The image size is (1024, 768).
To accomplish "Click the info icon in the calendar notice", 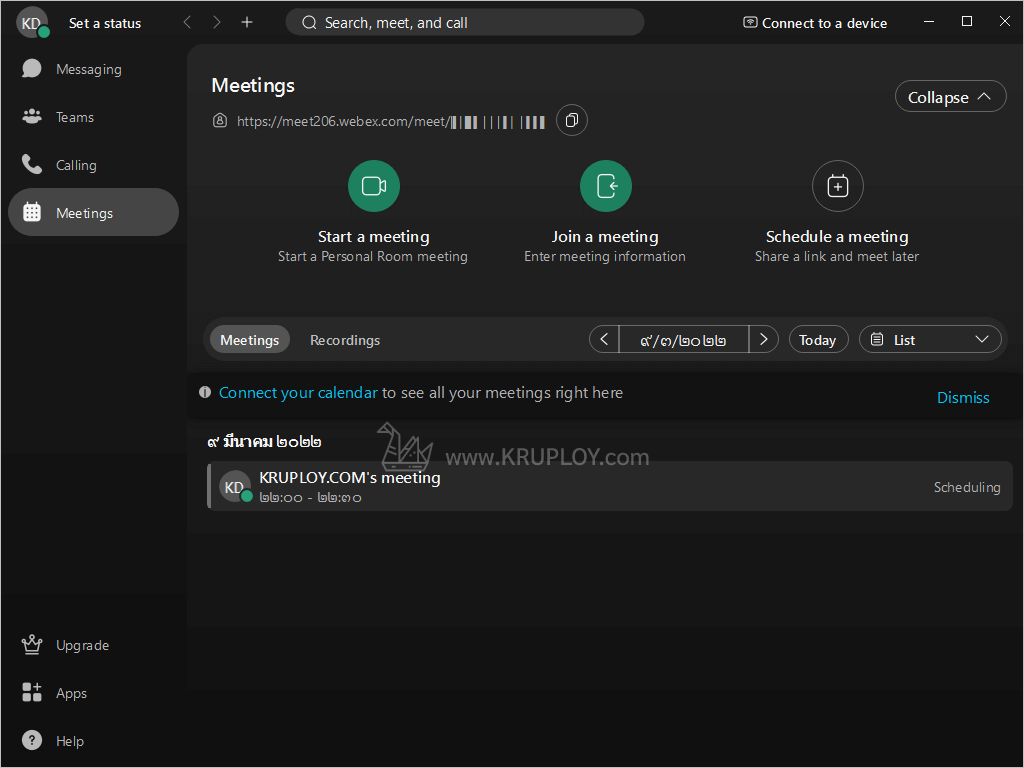I will tap(205, 392).
